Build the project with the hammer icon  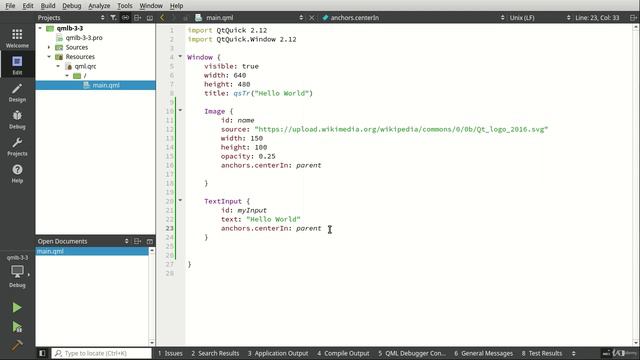pyautogui.click(x=17, y=345)
